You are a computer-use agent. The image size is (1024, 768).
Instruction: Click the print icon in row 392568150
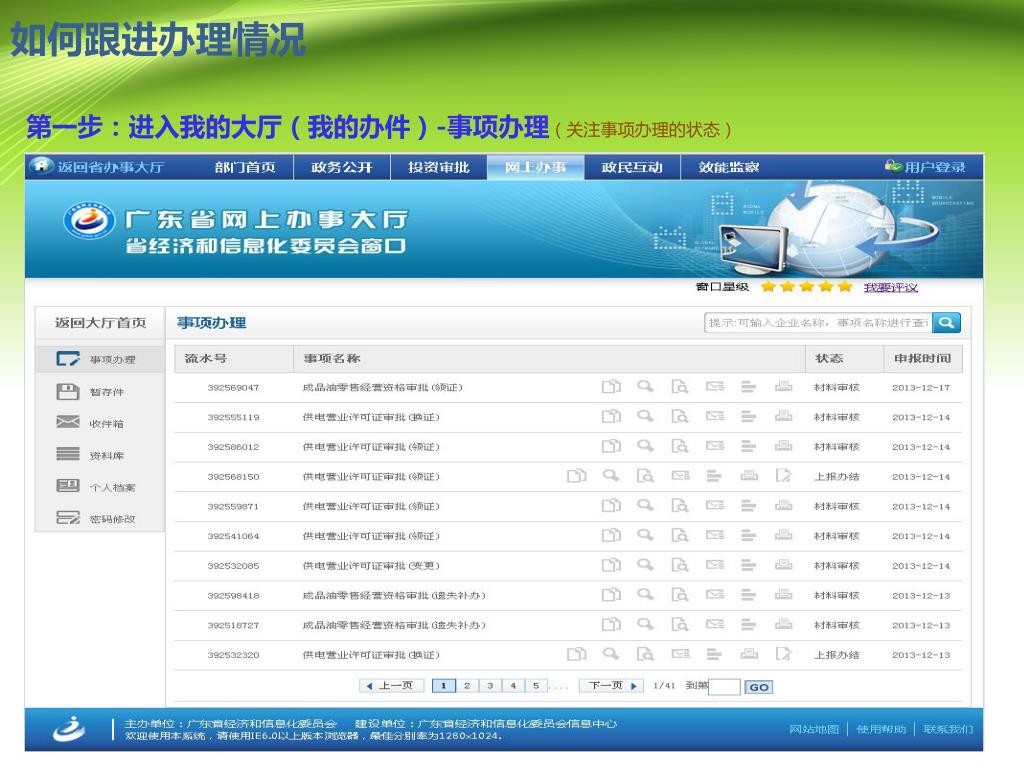click(749, 475)
